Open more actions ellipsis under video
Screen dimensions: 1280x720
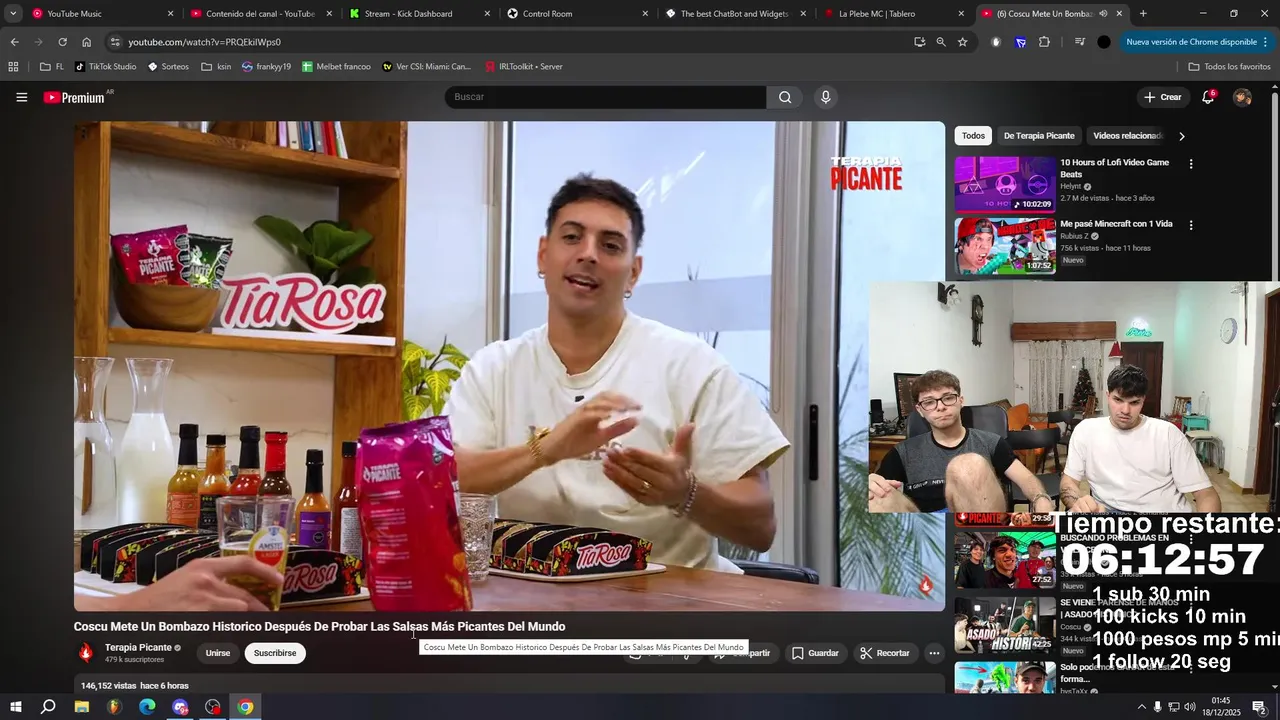(934, 653)
